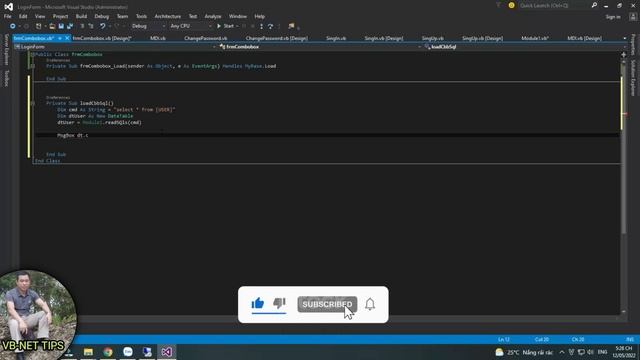Click the Start debugging button
Image resolution: width=640 pixels, height=360 pixels.
226,26
